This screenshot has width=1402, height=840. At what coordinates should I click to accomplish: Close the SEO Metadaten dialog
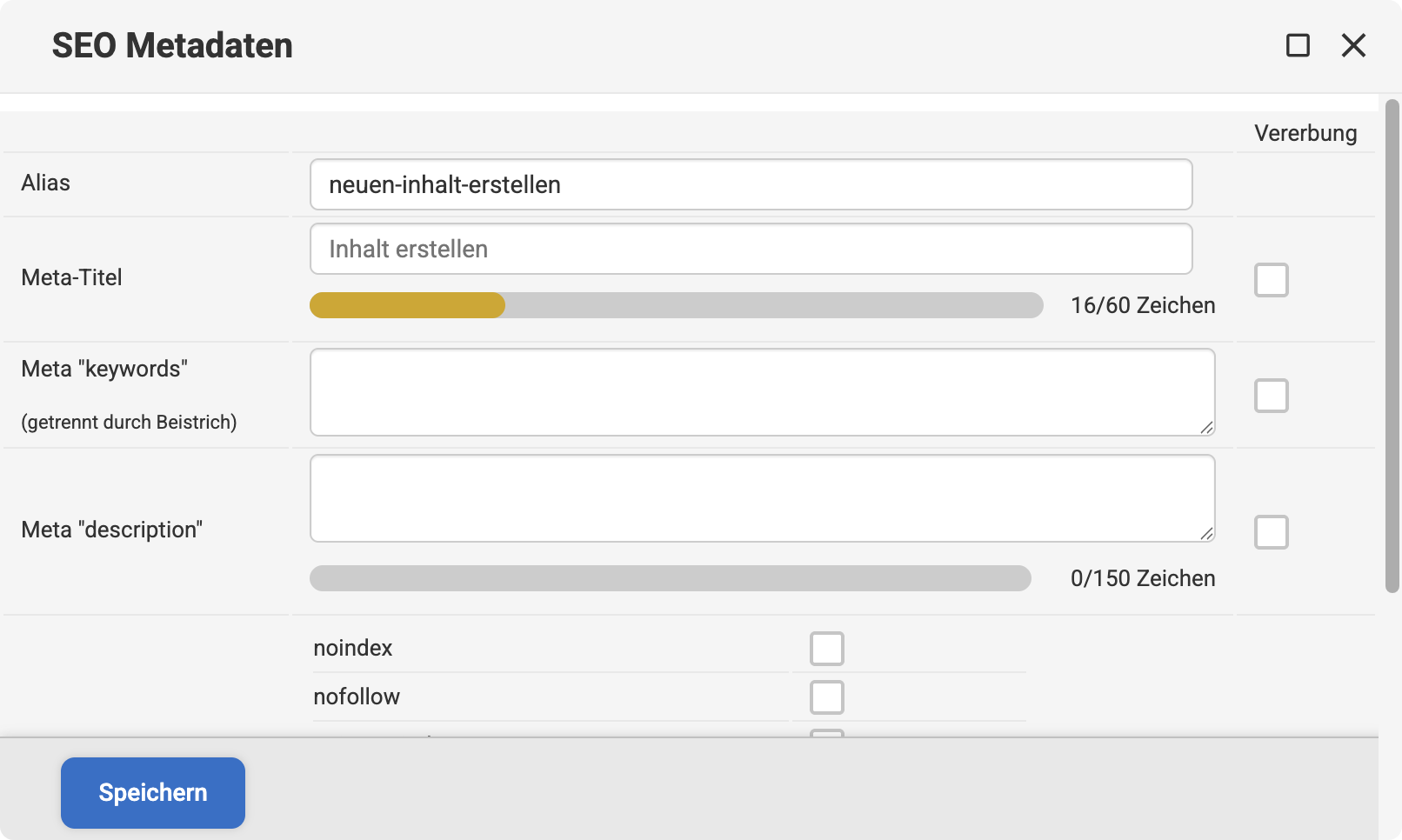[1353, 45]
